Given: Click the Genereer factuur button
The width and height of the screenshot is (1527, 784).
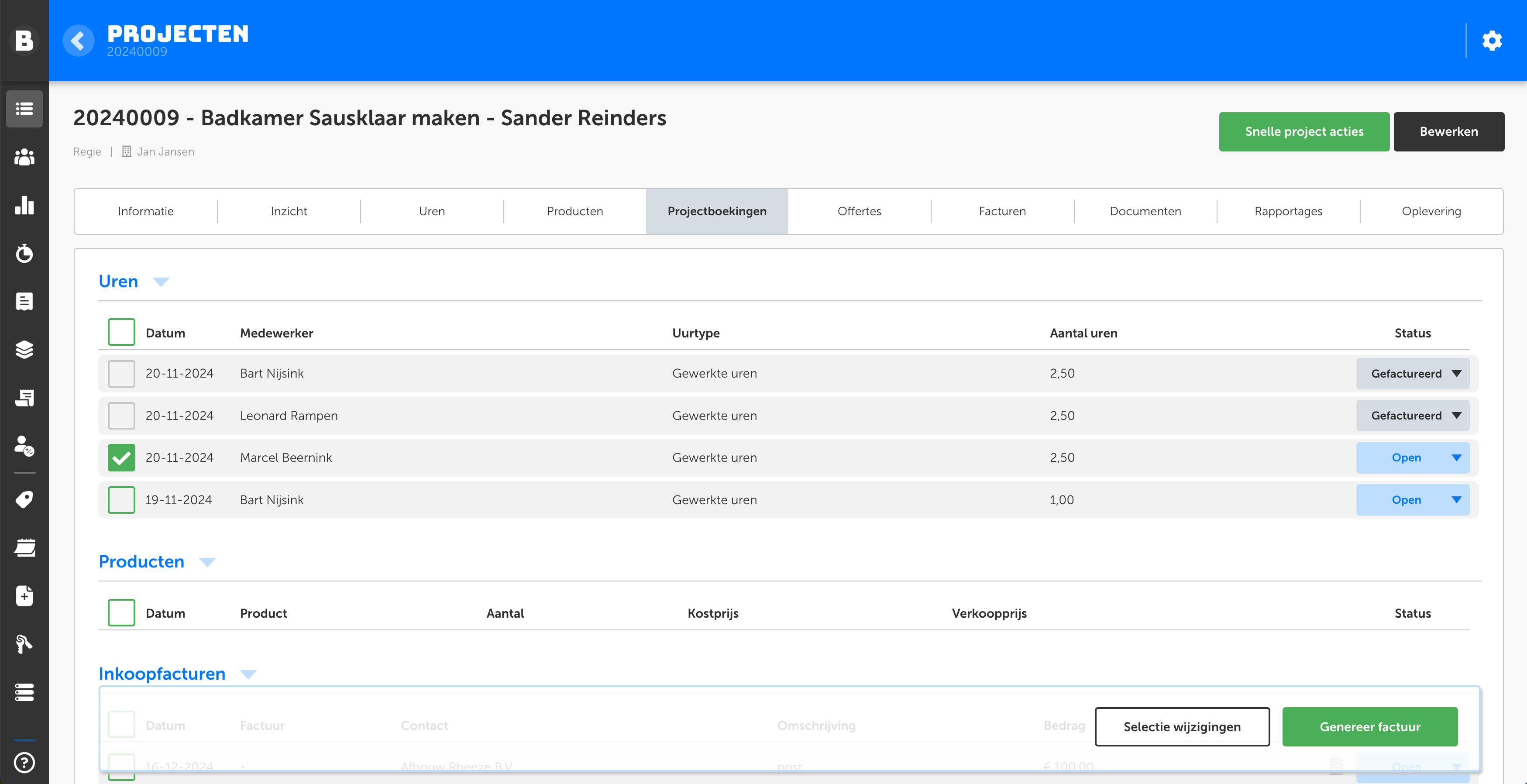Looking at the screenshot, I should click(x=1369, y=726).
